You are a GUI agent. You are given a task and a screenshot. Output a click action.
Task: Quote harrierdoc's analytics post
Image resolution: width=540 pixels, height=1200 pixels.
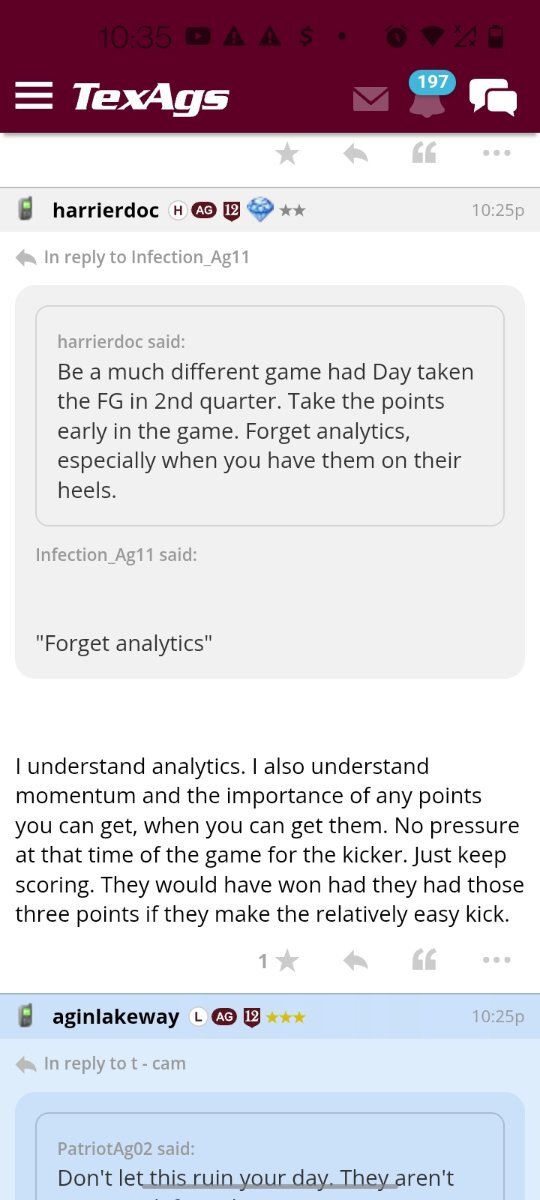425,961
